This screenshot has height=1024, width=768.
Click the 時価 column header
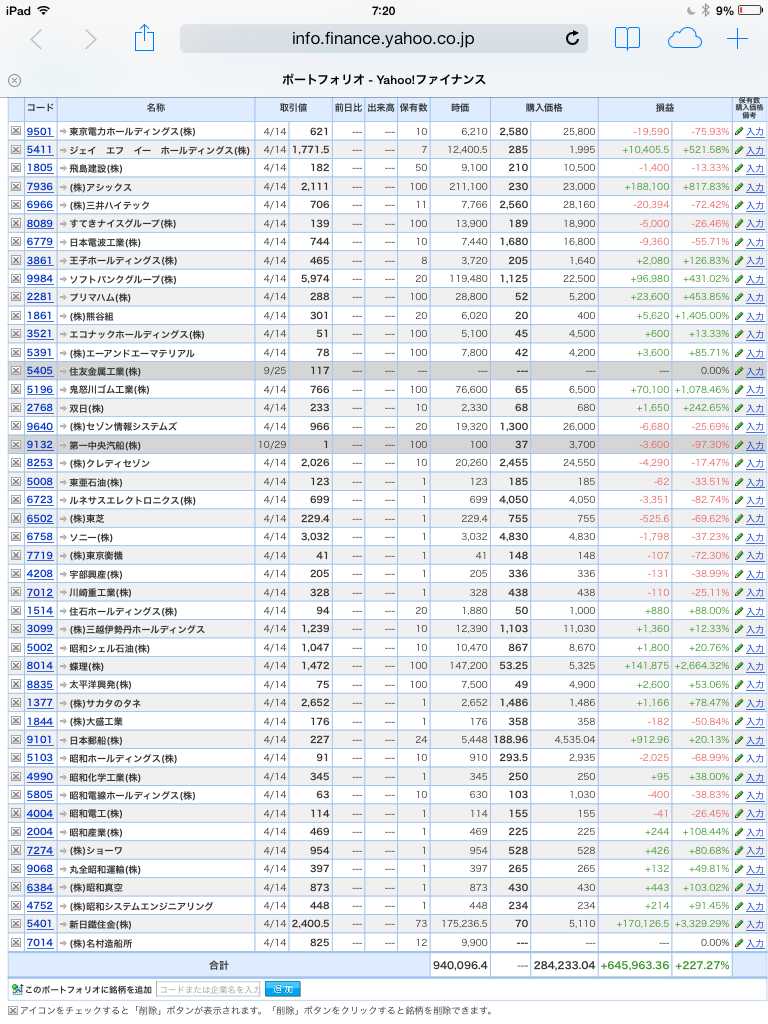pos(460,108)
